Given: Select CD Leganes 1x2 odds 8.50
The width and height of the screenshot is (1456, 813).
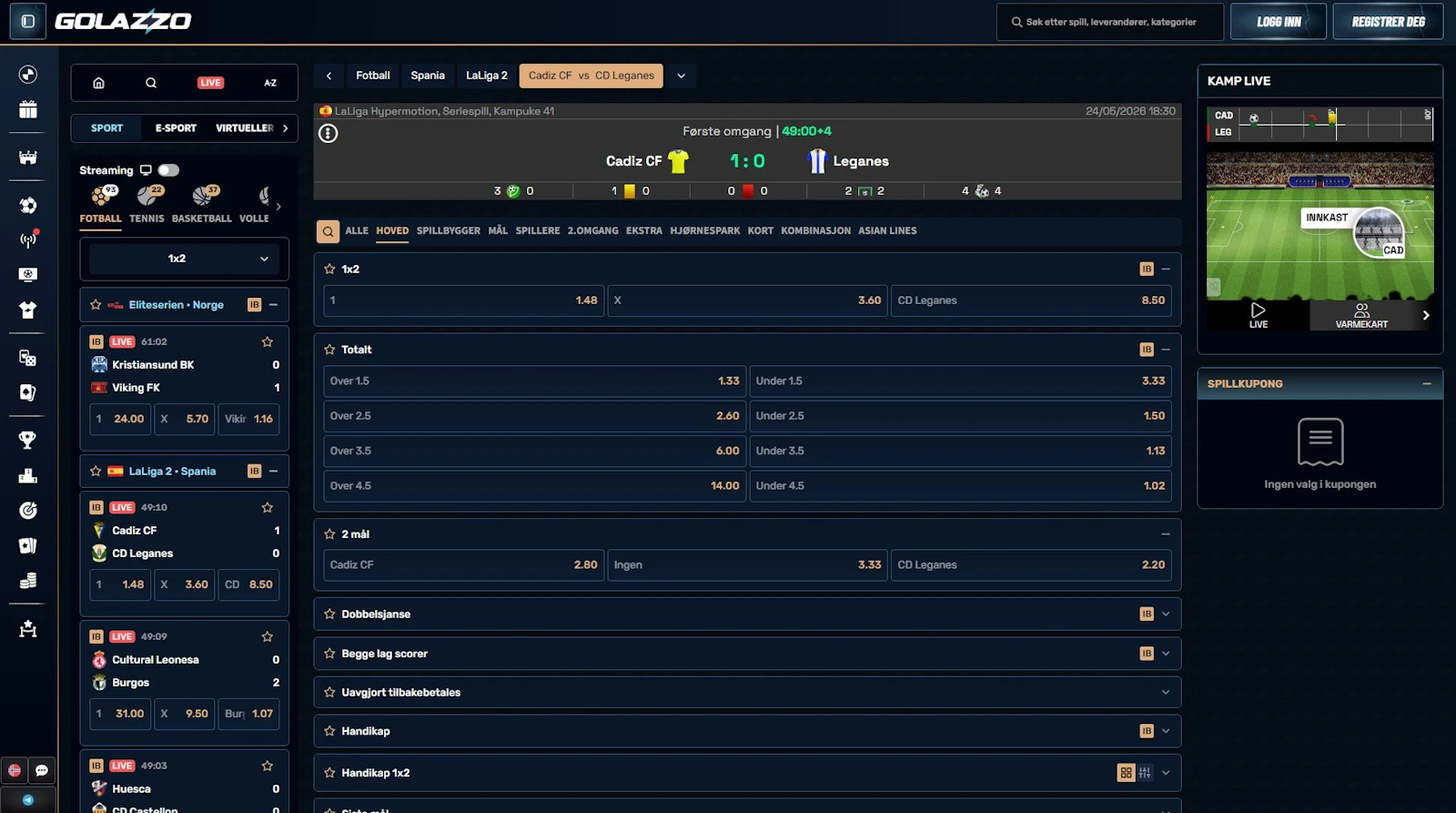Looking at the screenshot, I should coord(1031,300).
